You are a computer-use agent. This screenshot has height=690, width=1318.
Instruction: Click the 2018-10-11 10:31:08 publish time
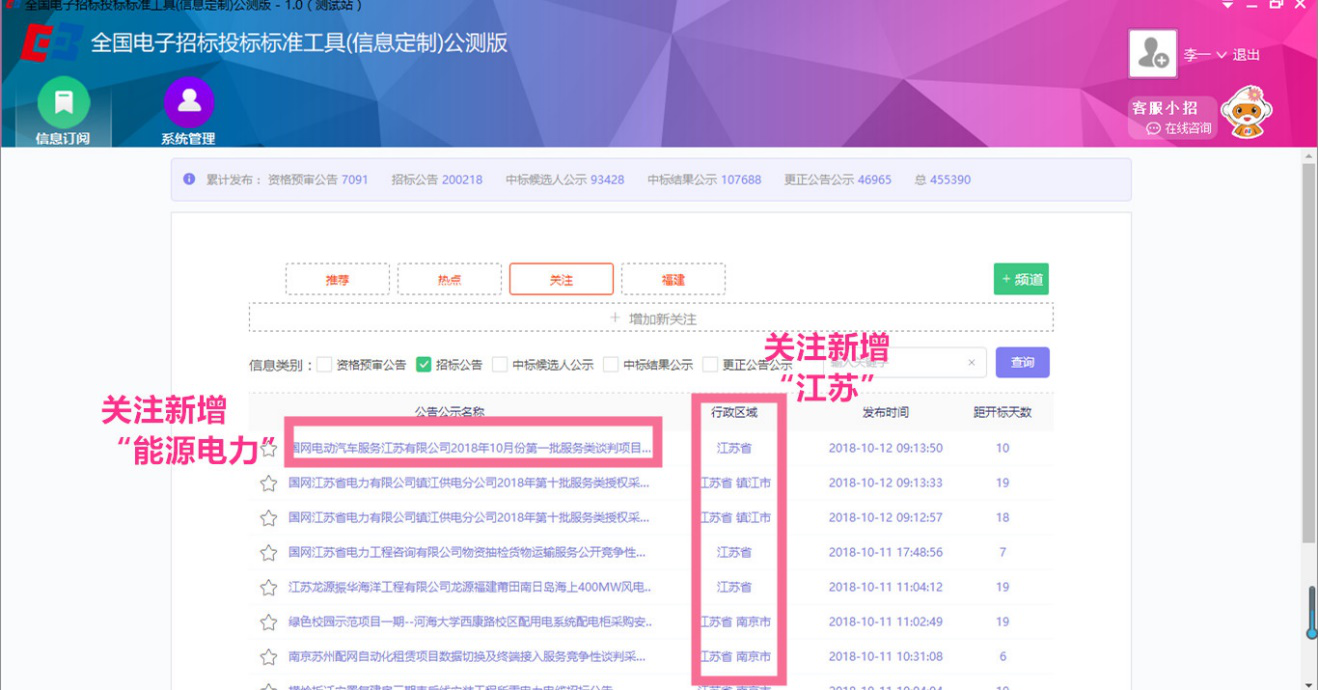[x=885, y=657]
